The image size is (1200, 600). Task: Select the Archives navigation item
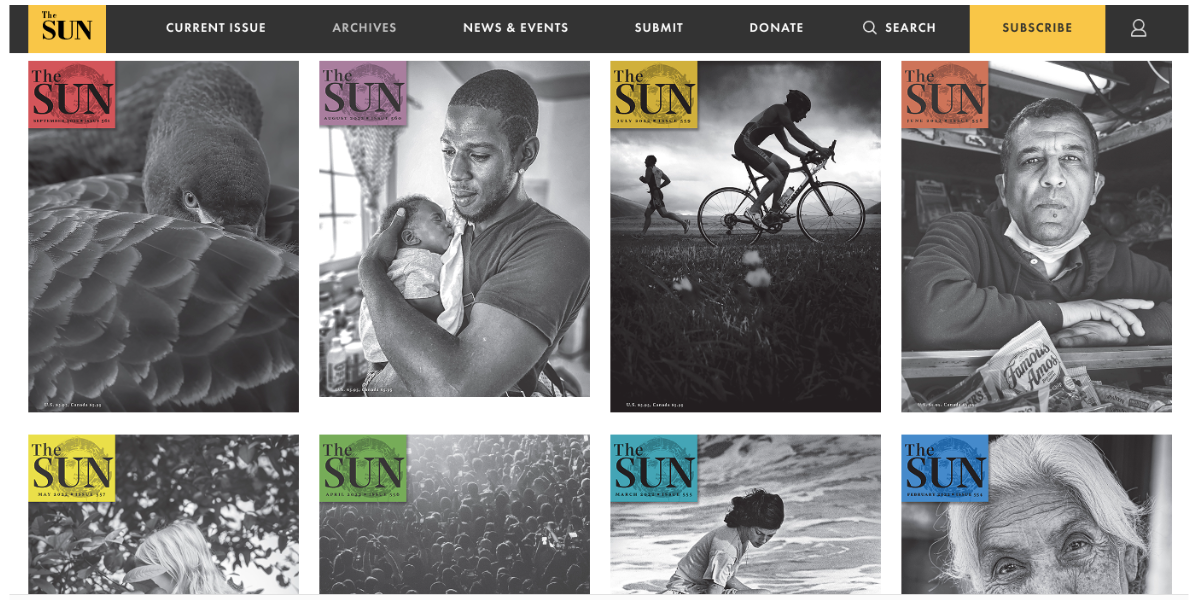tap(364, 28)
